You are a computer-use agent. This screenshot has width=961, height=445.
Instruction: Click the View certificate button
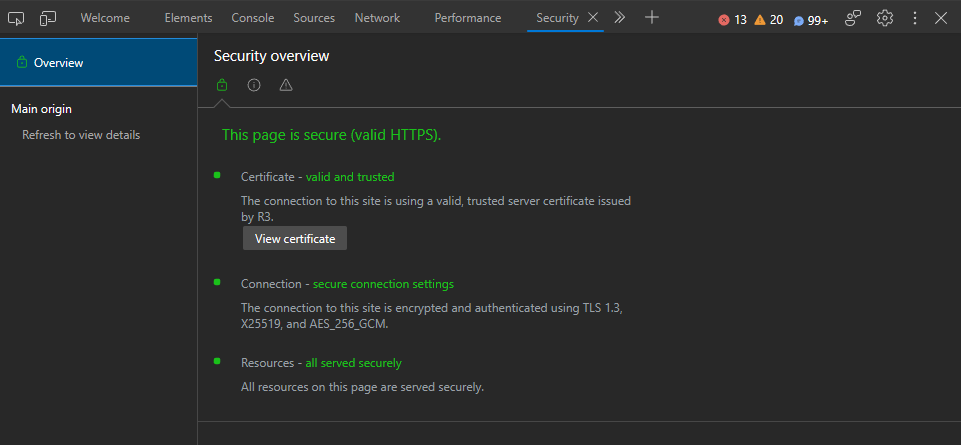point(295,239)
